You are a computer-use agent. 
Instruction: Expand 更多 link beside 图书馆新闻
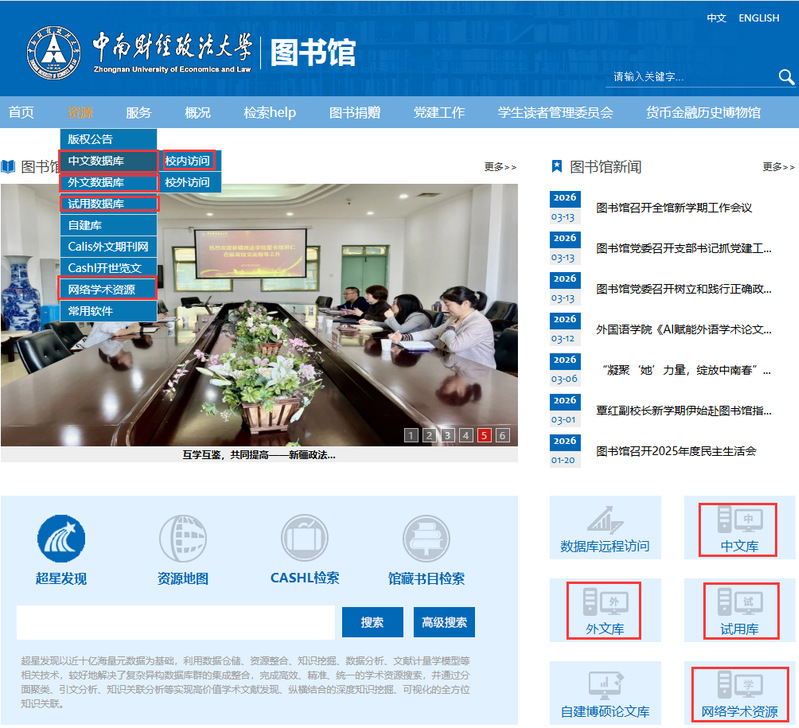coord(779,167)
